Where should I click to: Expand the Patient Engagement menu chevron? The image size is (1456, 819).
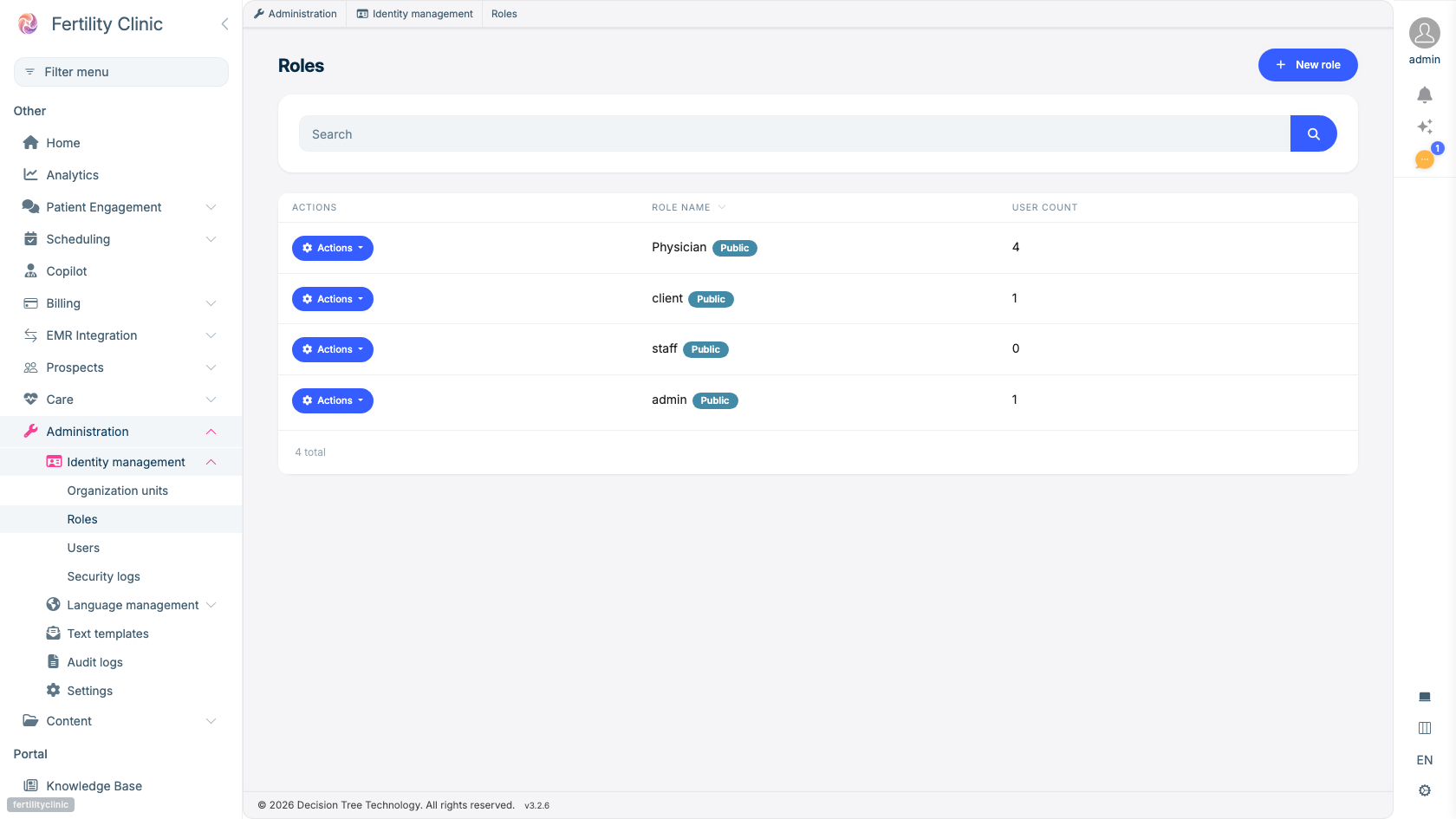coord(211,207)
